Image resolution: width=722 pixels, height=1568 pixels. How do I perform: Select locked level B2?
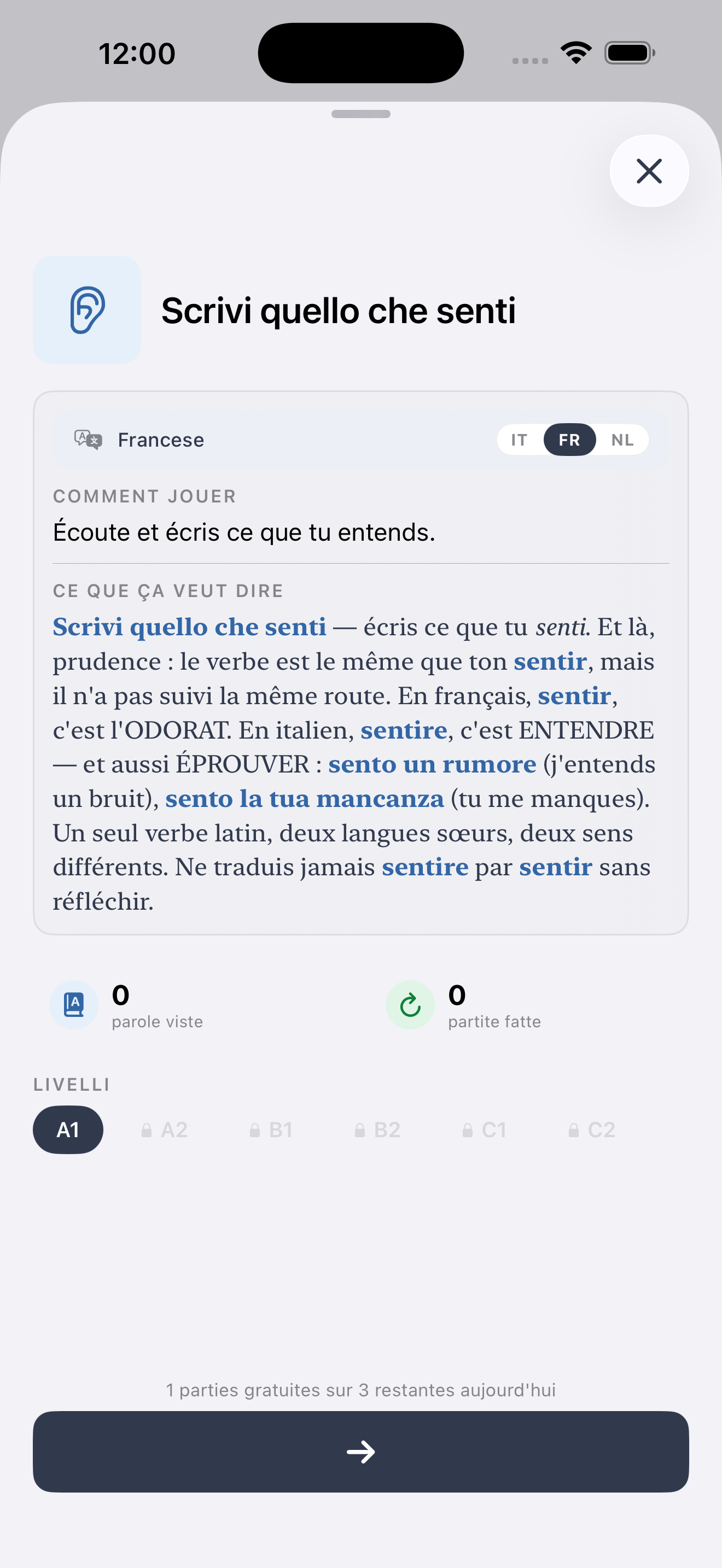[377, 1130]
